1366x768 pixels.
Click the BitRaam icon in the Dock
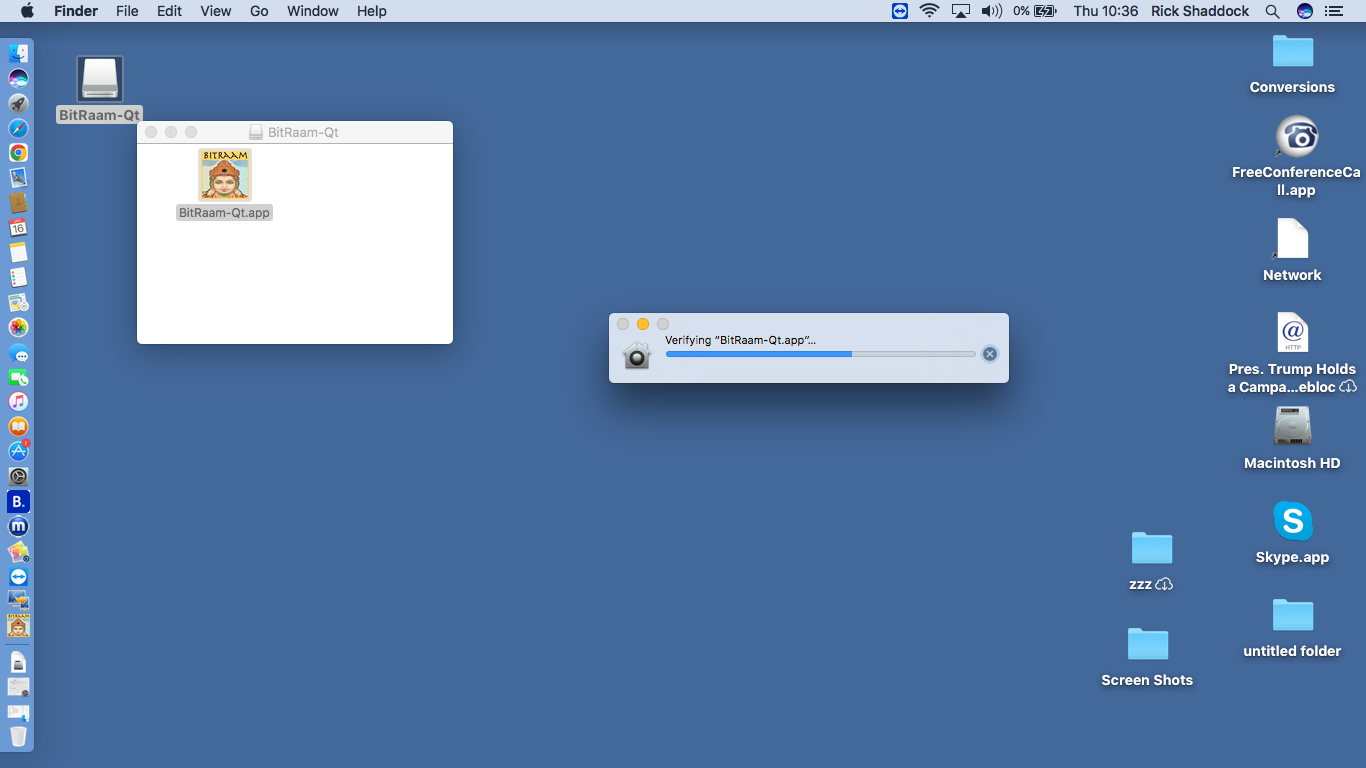point(18,626)
